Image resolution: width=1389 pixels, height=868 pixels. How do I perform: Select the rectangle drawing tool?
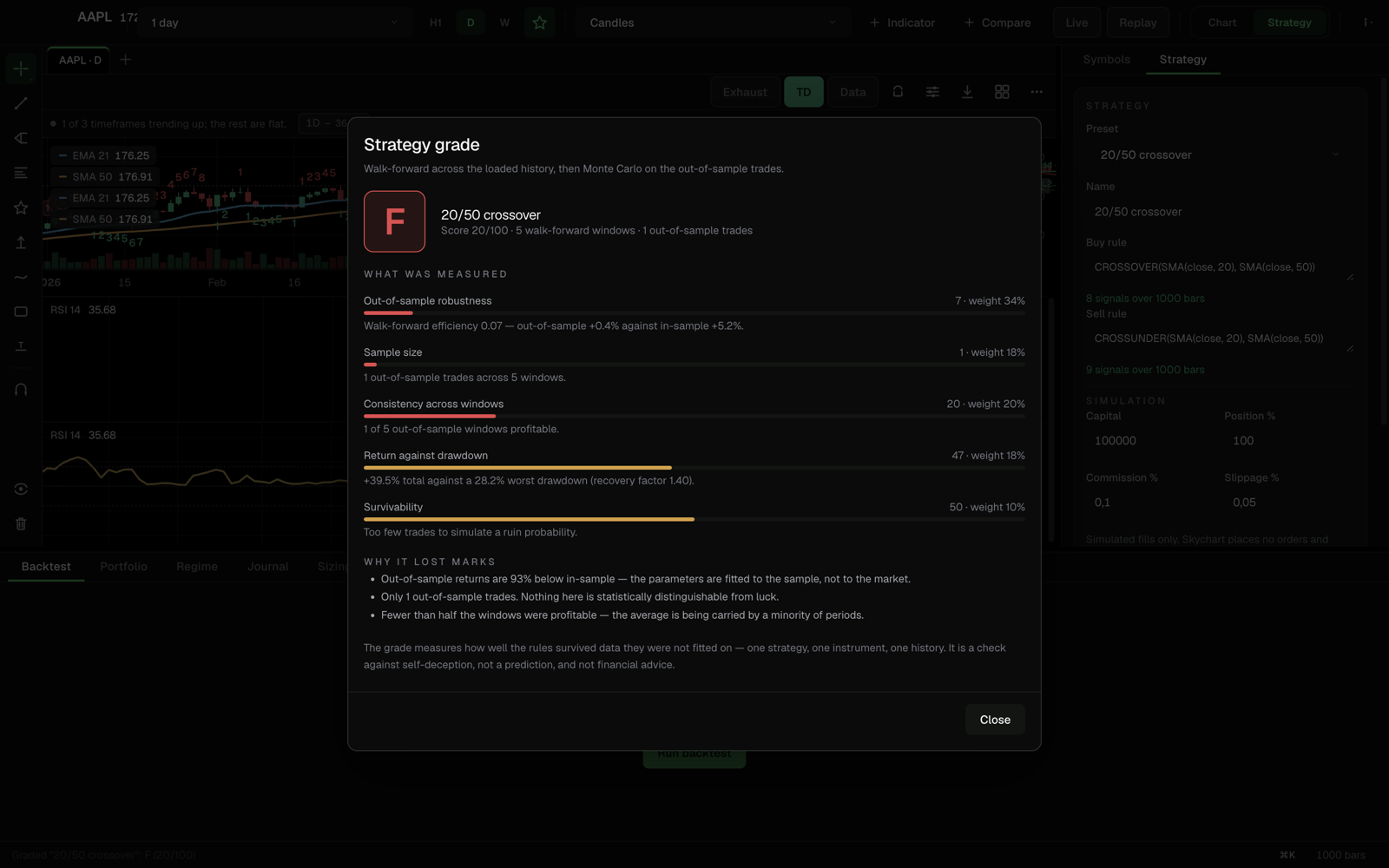(x=21, y=312)
